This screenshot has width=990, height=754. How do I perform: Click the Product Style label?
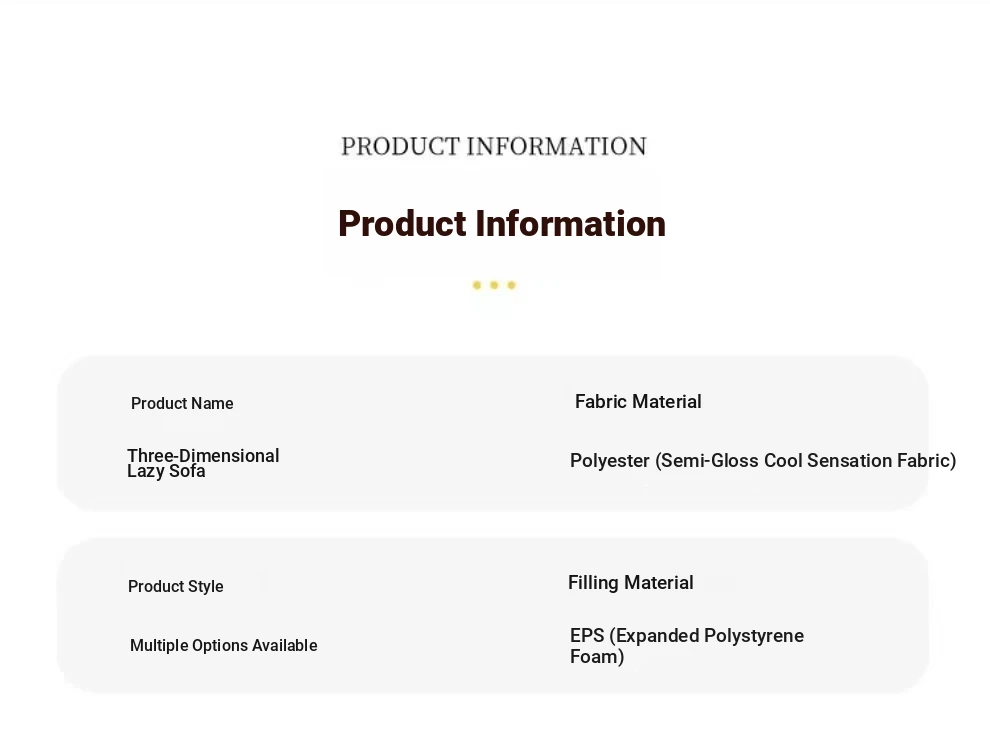176,587
